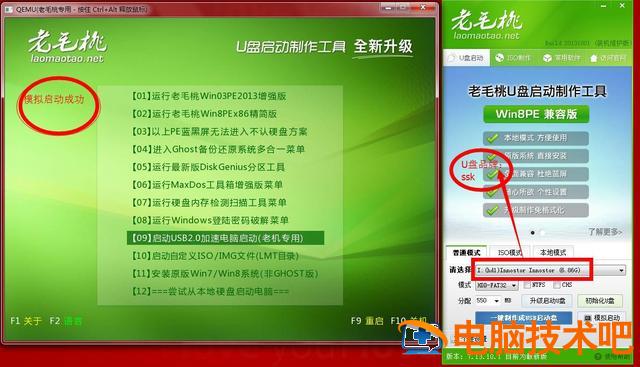Click the 随心所欲 个性设置 feature item
Image resolution: width=640 pixels, height=367 pixels.
click(x=536, y=192)
